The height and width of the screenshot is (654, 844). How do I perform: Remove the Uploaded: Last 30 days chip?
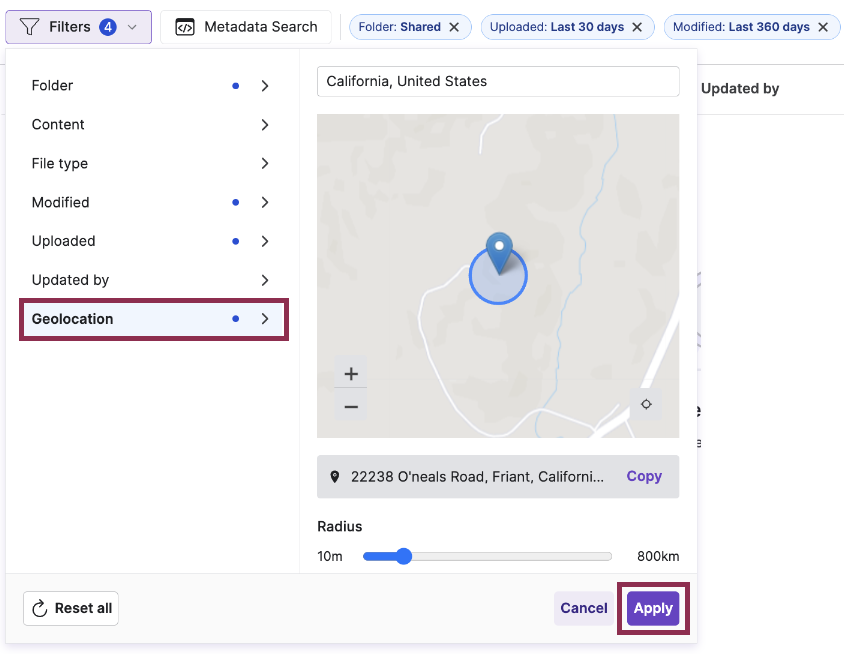[x=638, y=27]
